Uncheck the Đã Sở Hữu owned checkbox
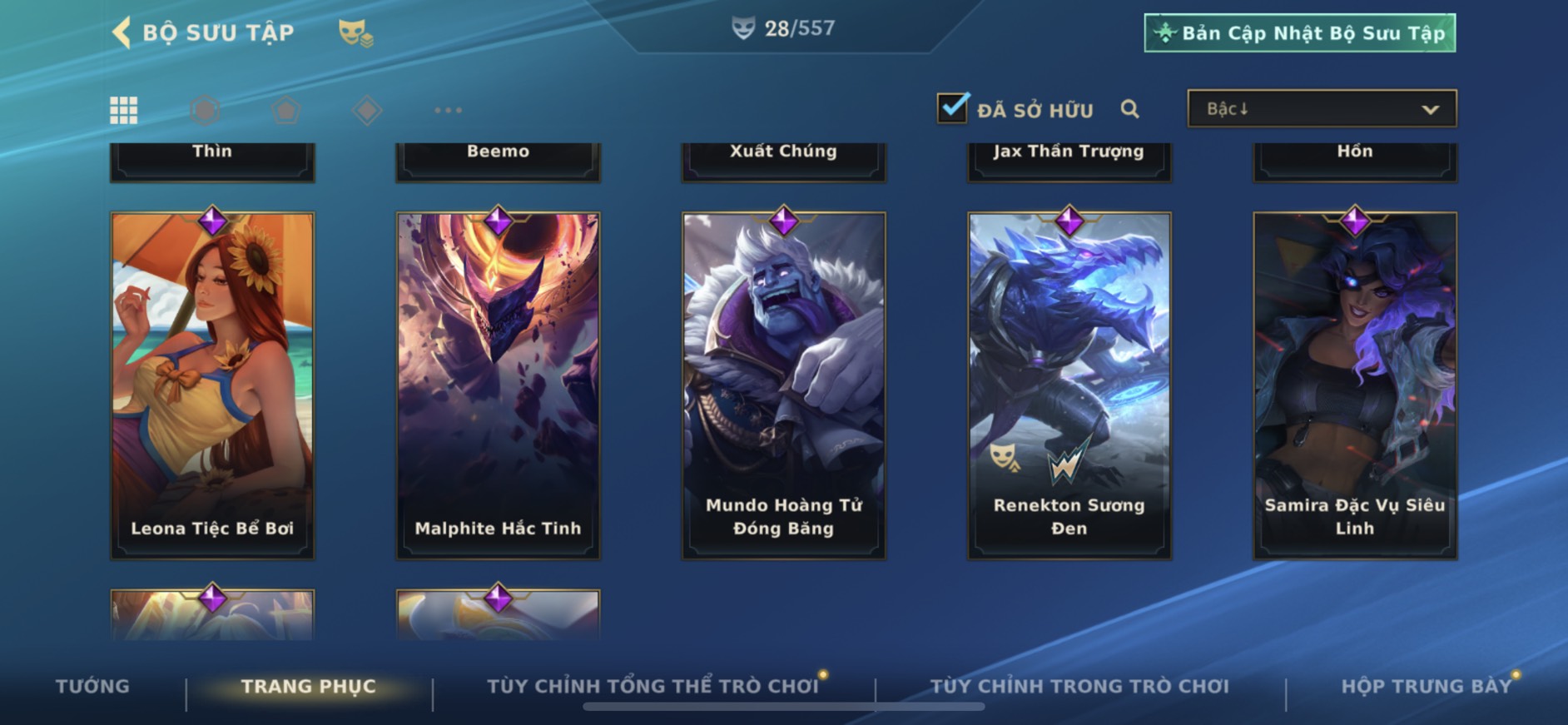The width and height of the screenshot is (1568, 725). 953,108
